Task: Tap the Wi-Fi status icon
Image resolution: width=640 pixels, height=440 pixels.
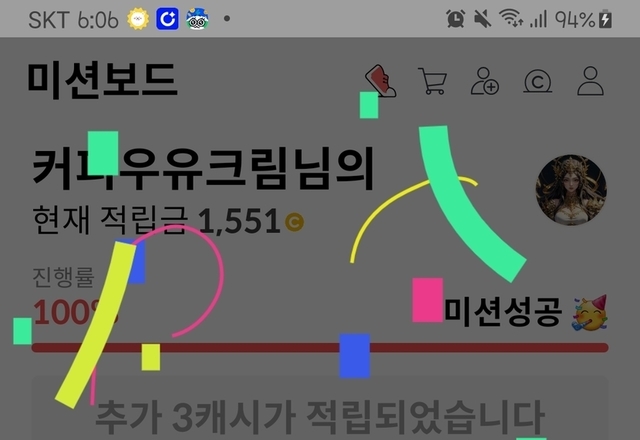Action: point(512,19)
